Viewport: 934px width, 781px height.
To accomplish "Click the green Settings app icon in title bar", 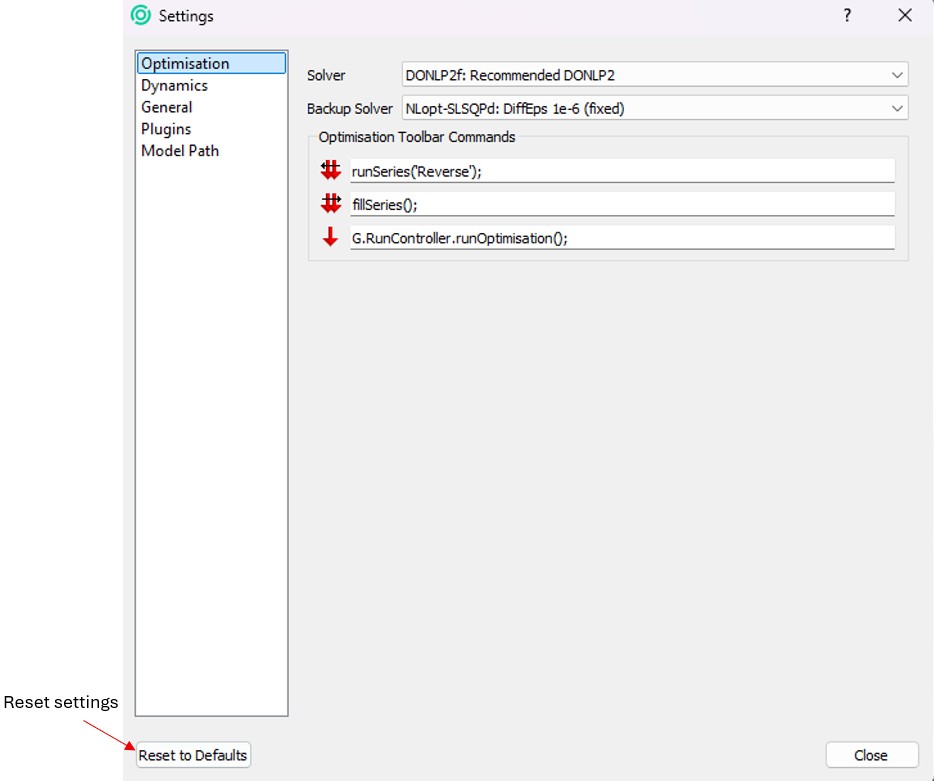I will click(142, 16).
